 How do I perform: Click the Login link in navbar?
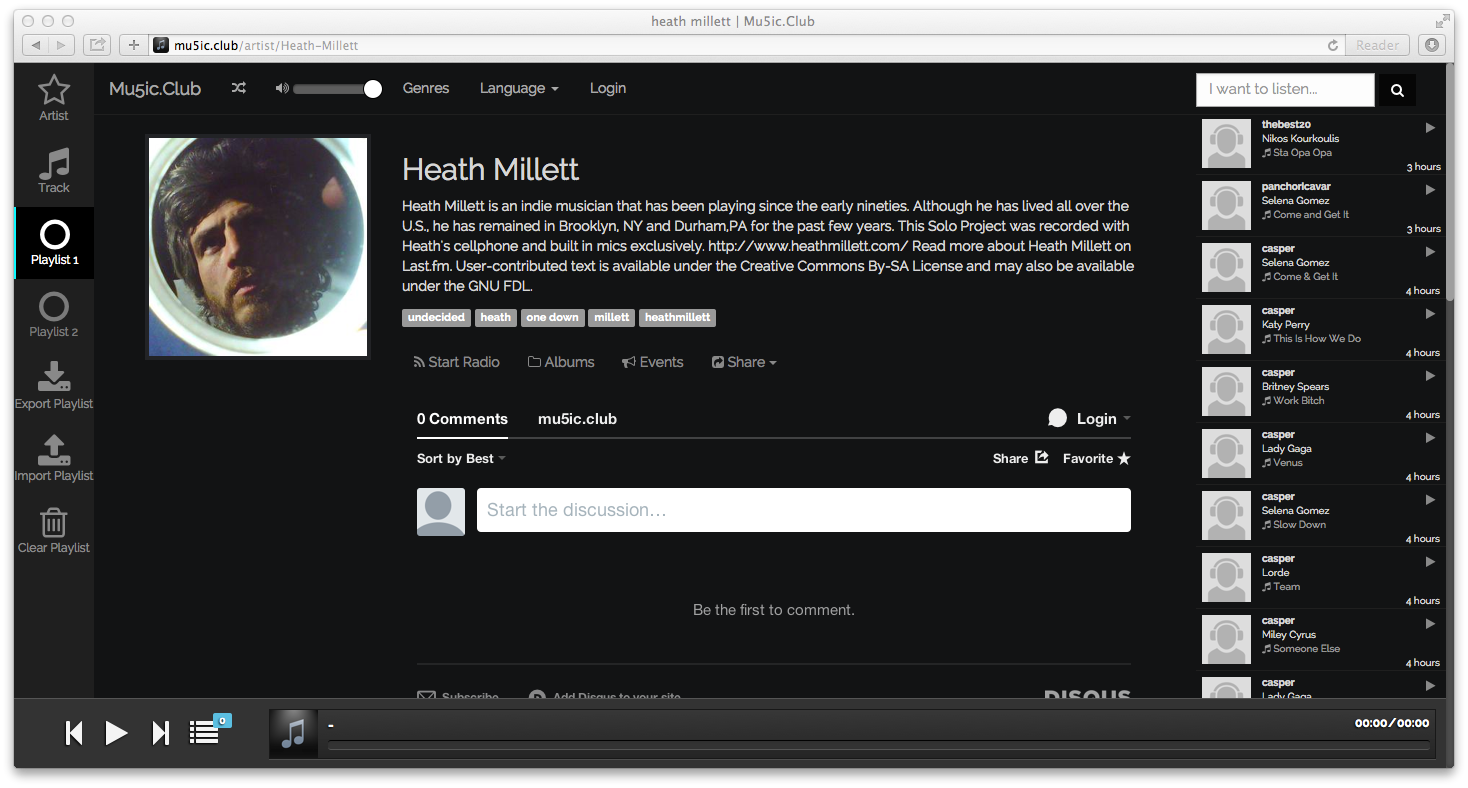608,88
